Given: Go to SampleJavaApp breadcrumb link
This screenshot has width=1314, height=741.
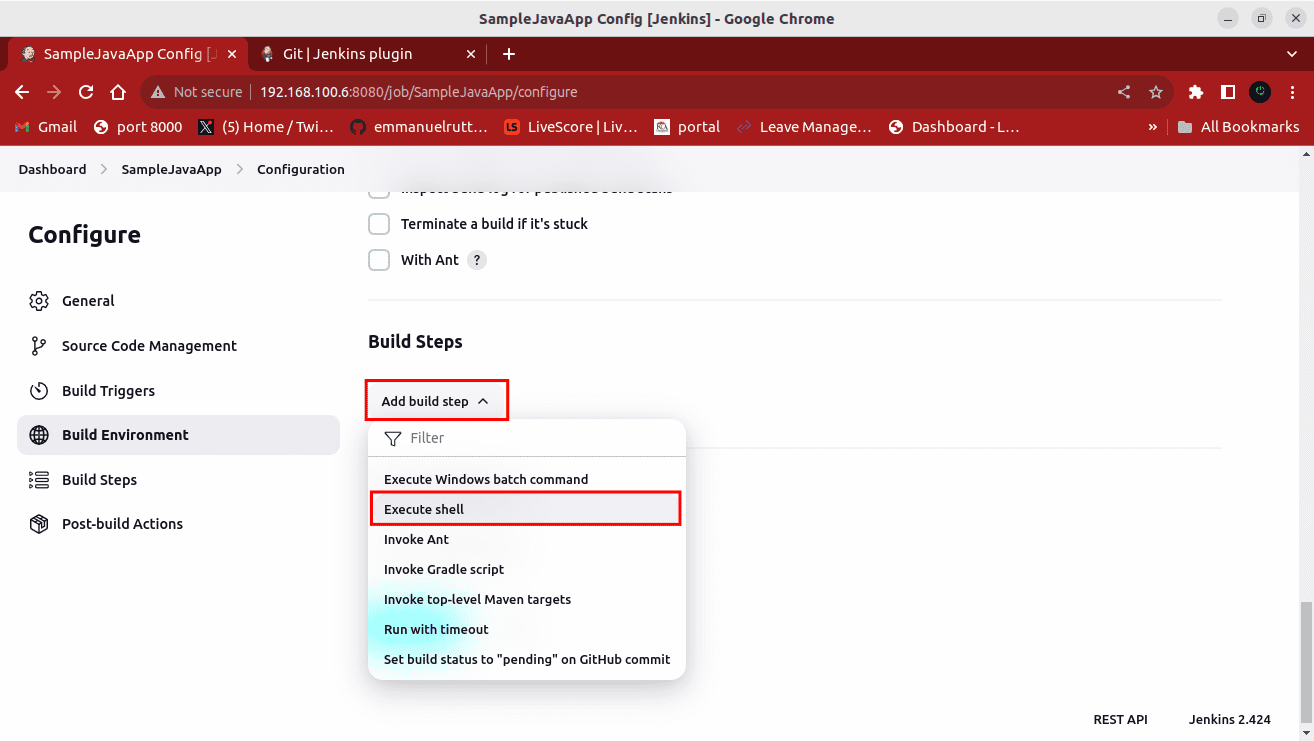Looking at the screenshot, I should 171,170.
